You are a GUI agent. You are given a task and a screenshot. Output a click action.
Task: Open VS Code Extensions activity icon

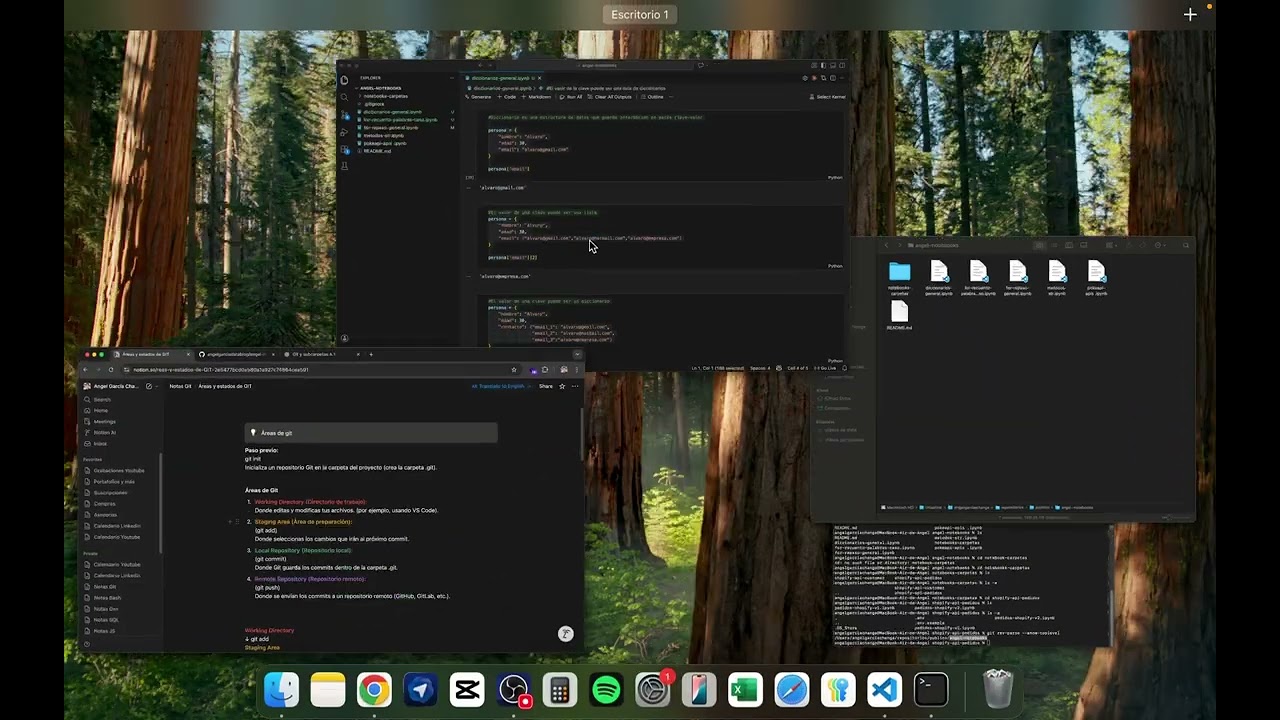point(344,149)
